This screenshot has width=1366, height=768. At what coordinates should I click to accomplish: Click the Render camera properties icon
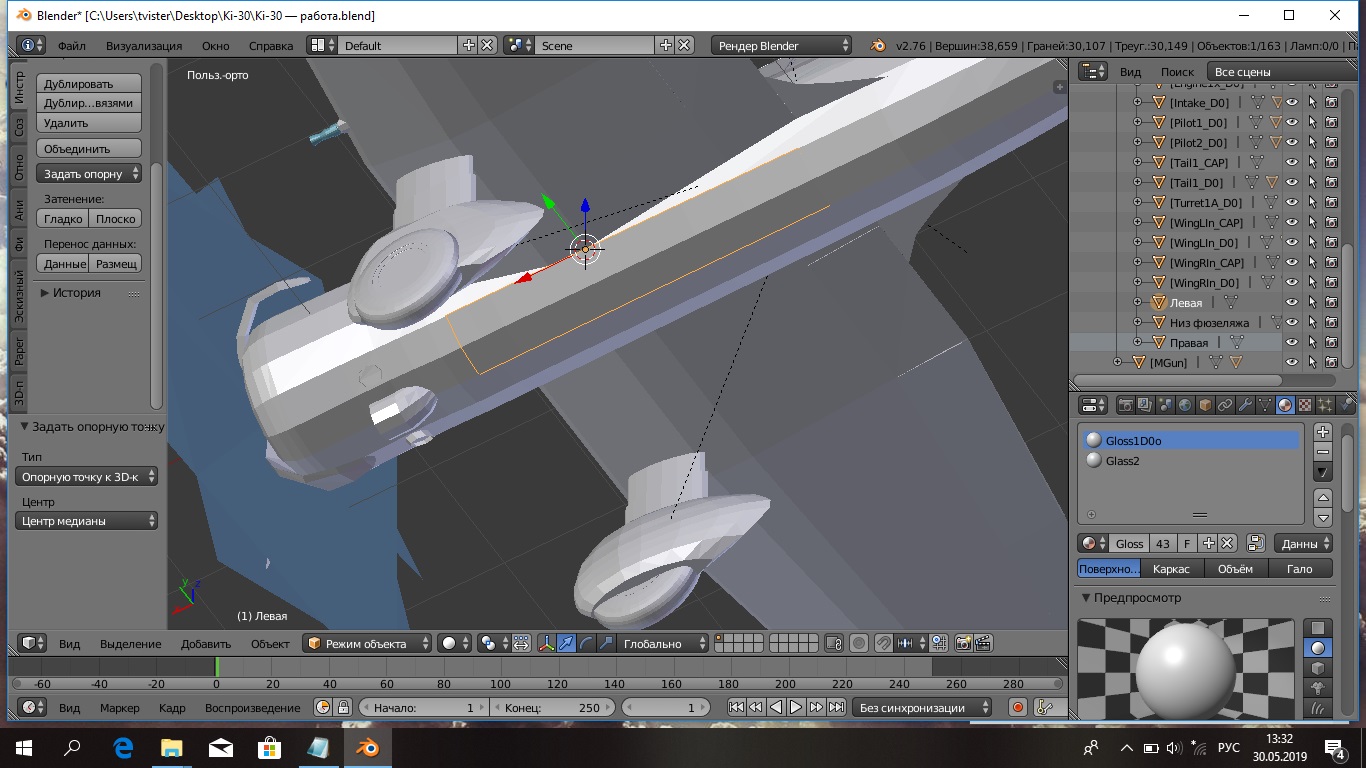click(1126, 405)
